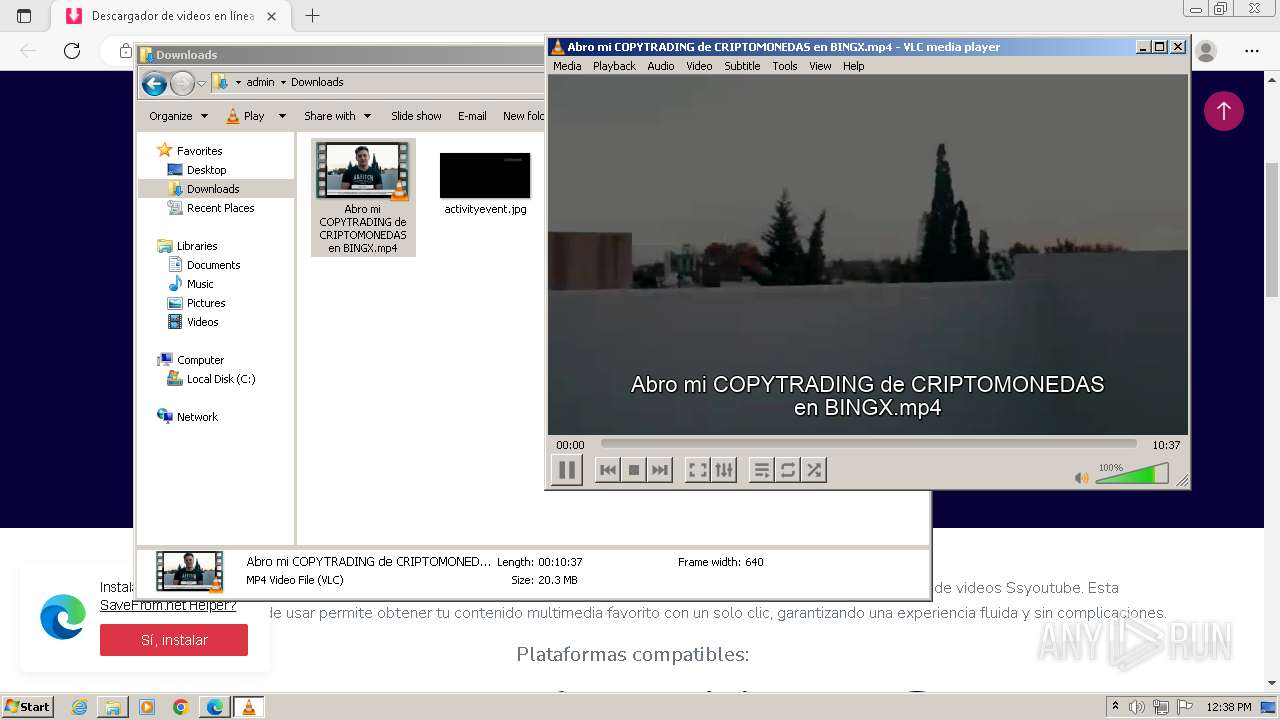Click Sí, instalar button
This screenshot has height=720, width=1280.
[174, 640]
